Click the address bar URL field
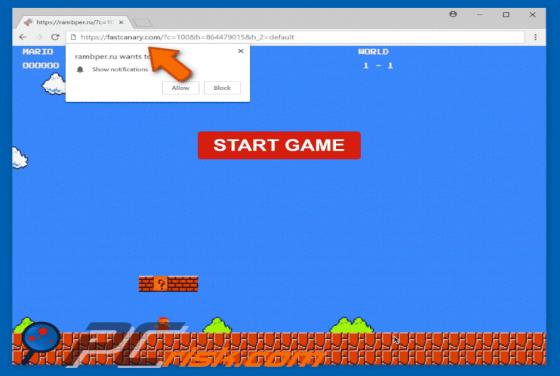The image size is (560, 376). 295,37
